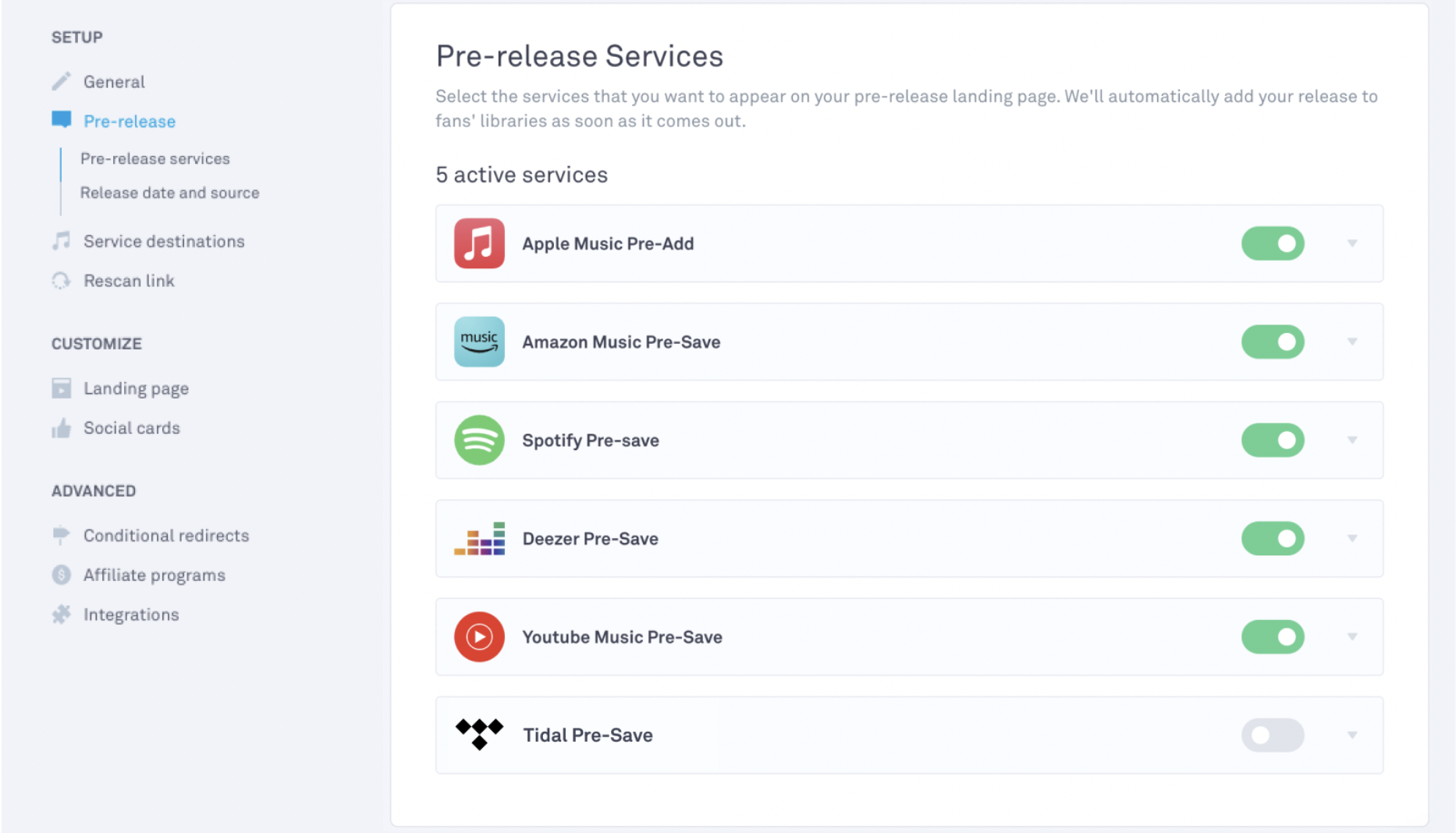This screenshot has height=833, width=1456.
Task: Expand Deezer Pre-Save settings arrow
Action: point(1352,538)
